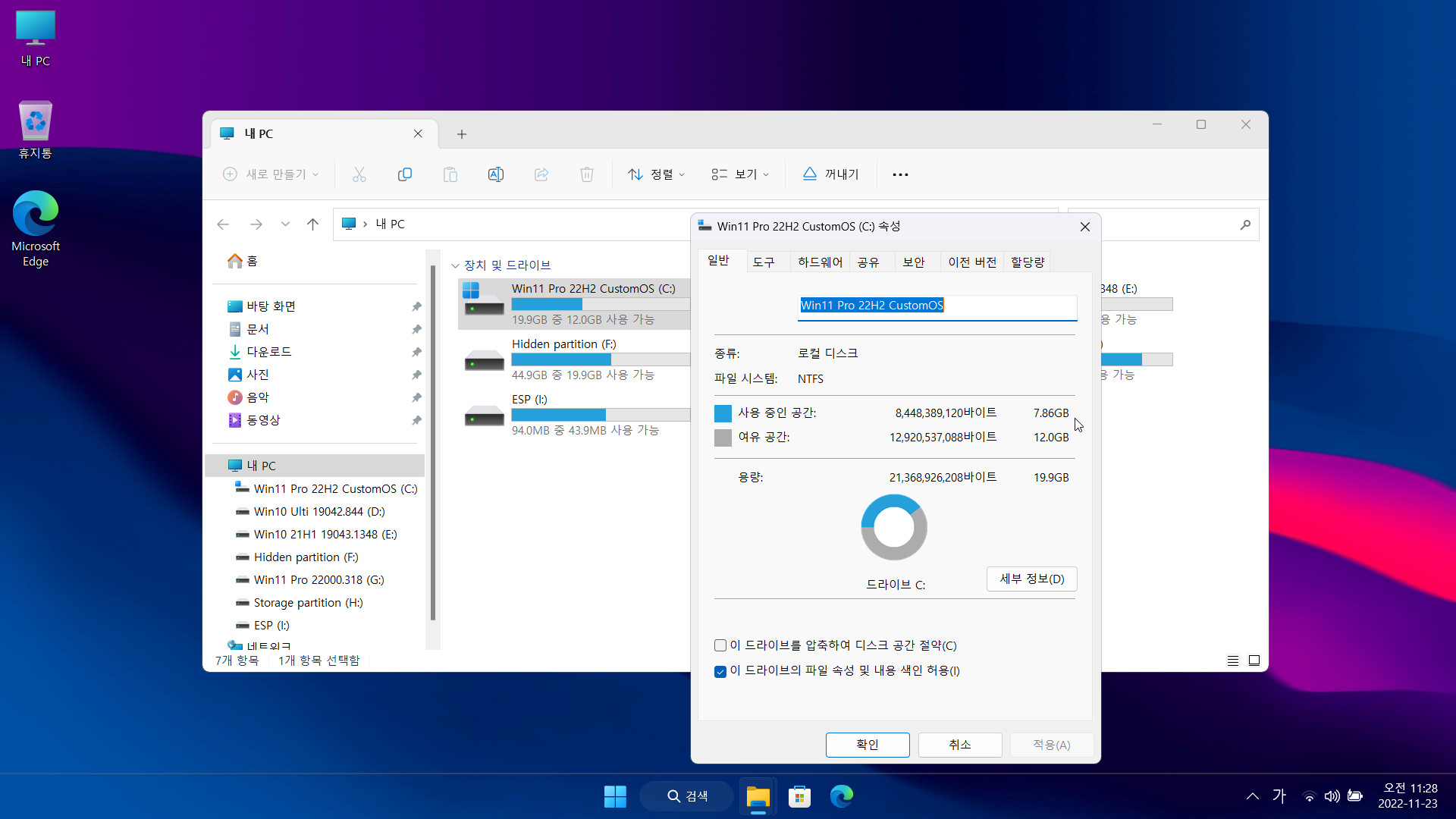Switch to details view icon in status bar
The width and height of the screenshot is (1456, 819).
tap(1233, 661)
